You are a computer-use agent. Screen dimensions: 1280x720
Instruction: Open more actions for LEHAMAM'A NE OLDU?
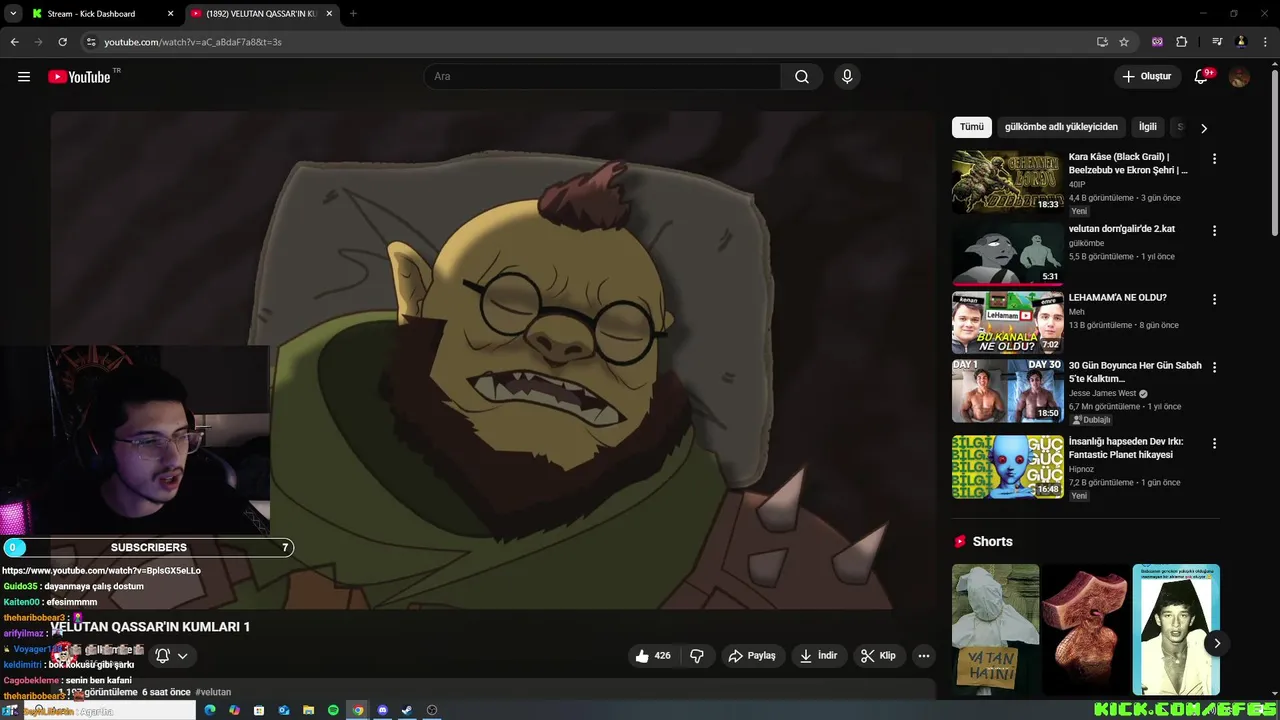[x=1214, y=299]
